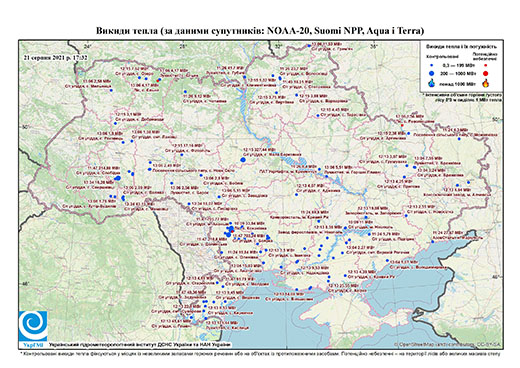520x368 pixels.
Task: Click the blue marker near Азовсталь Маріуполь
Action: 433,242
